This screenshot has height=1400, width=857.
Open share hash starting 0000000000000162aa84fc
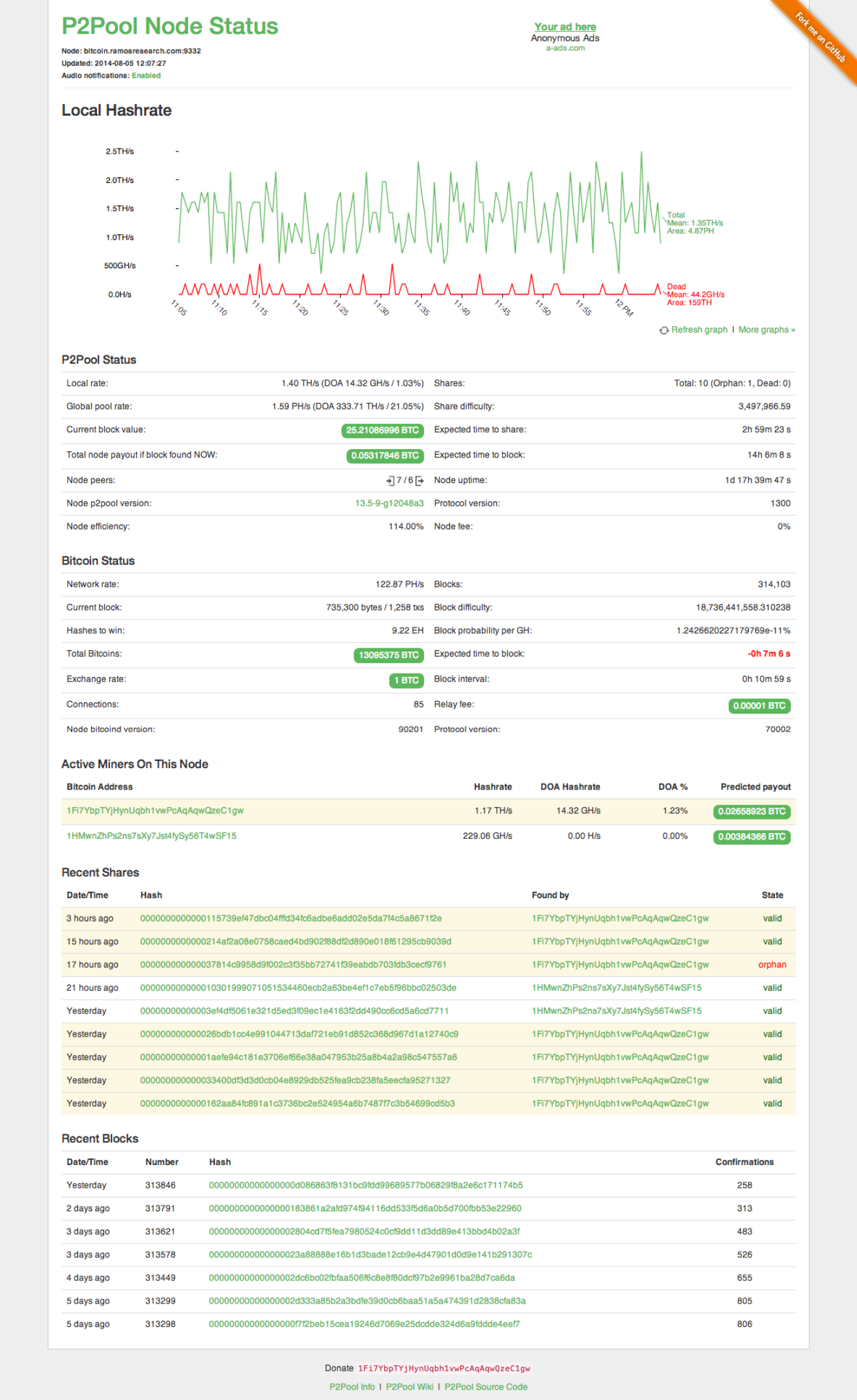(298, 1103)
